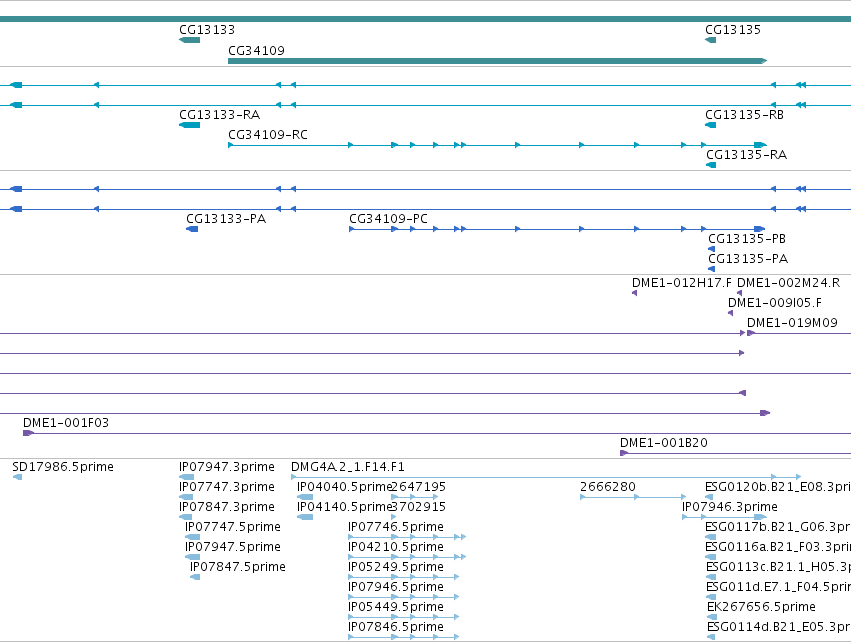Click the SD17986.5prime arrow glyph

[x=17, y=477]
